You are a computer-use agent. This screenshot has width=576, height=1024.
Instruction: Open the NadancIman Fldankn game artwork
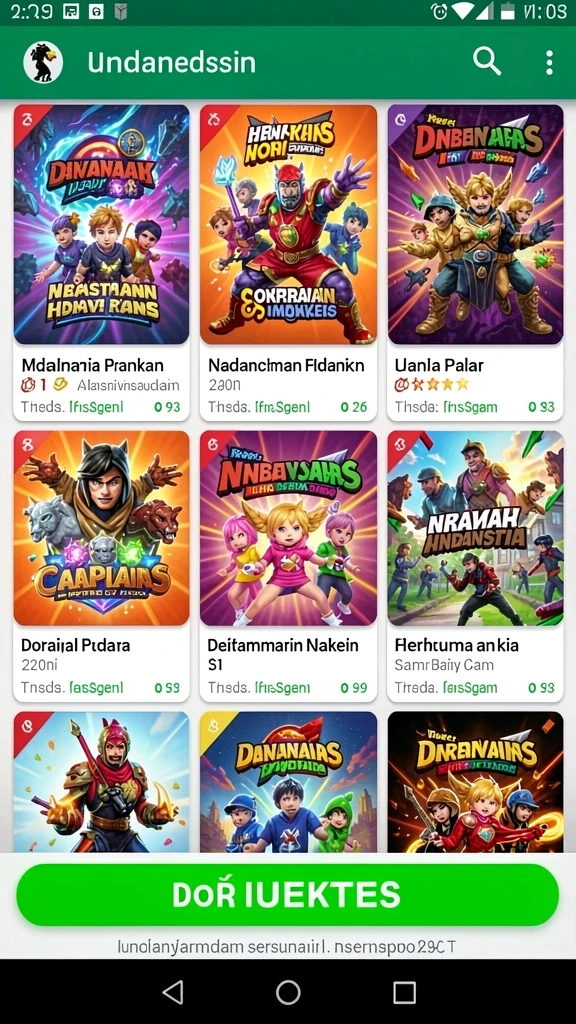click(x=288, y=225)
